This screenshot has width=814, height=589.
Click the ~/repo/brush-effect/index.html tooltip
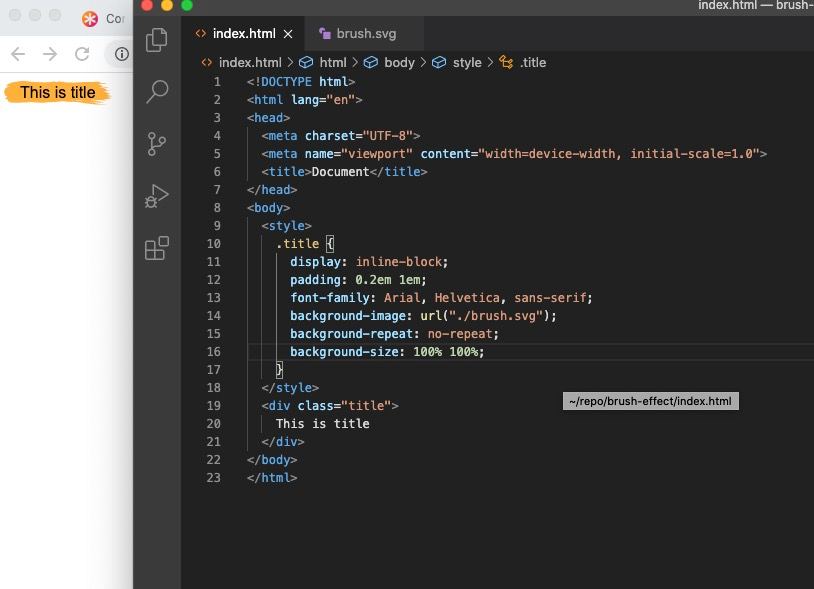pyautogui.click(x=650, y=401)
